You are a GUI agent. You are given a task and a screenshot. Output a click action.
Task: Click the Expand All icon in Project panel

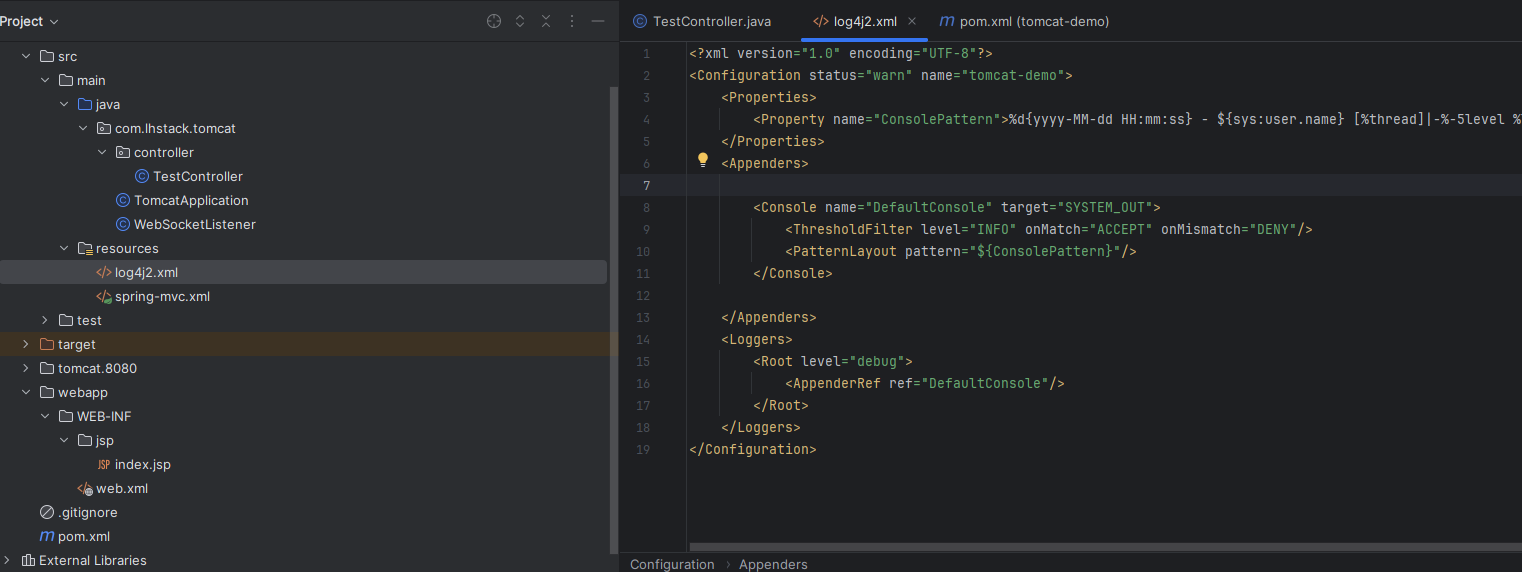point(520,21)
